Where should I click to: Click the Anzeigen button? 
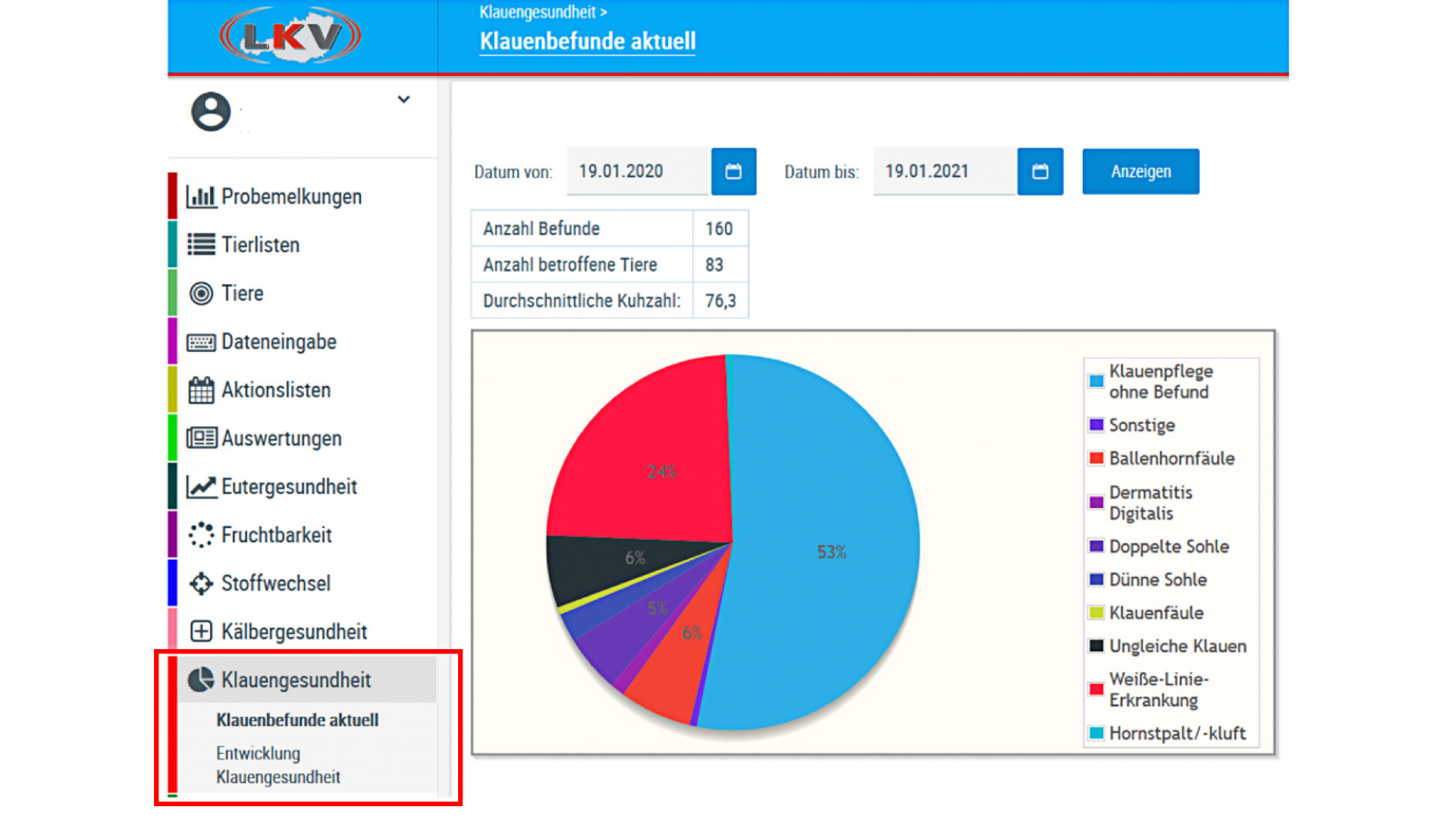1140,171
